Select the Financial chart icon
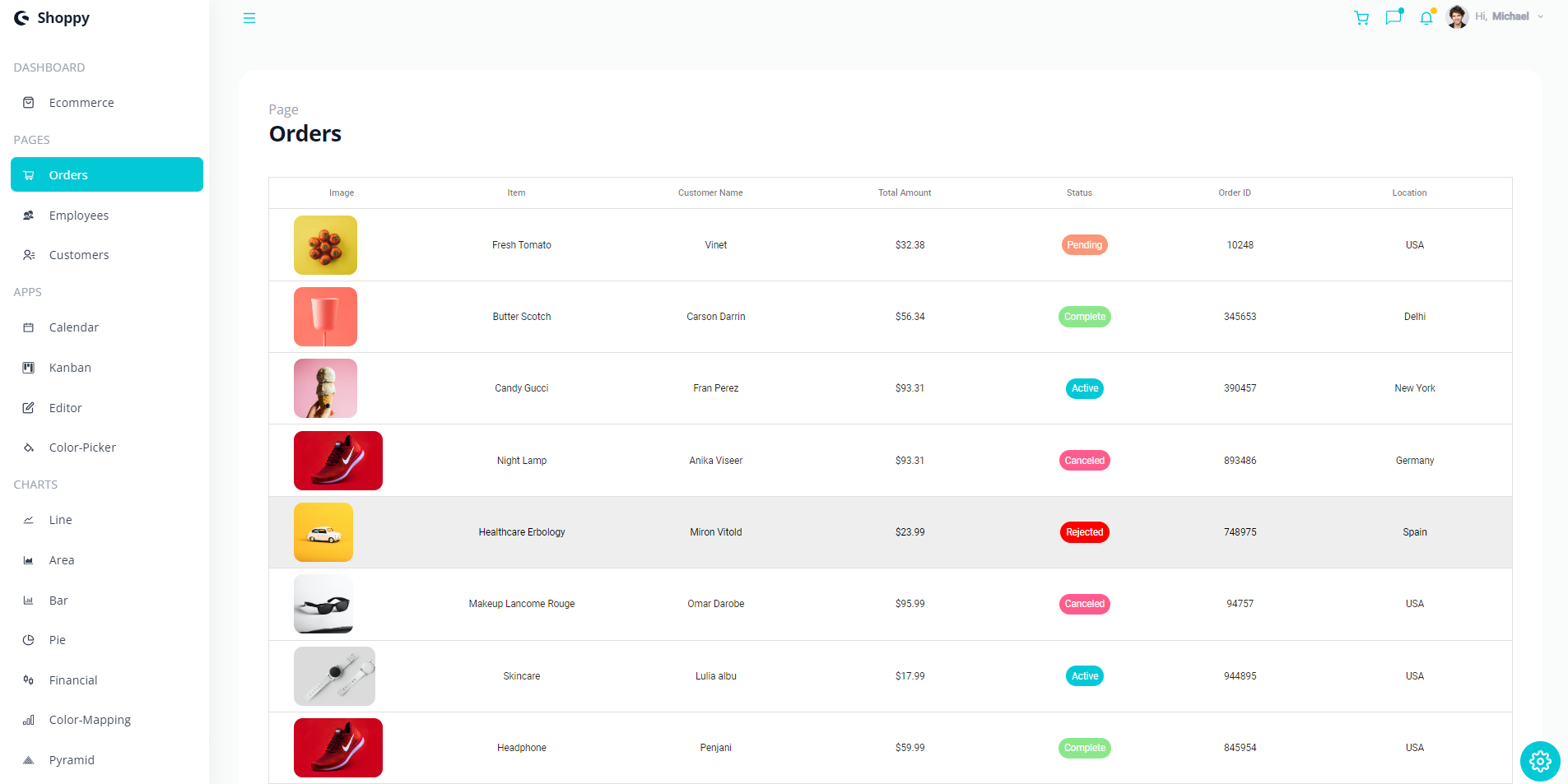1568x784 pixels. coord(29,680)
